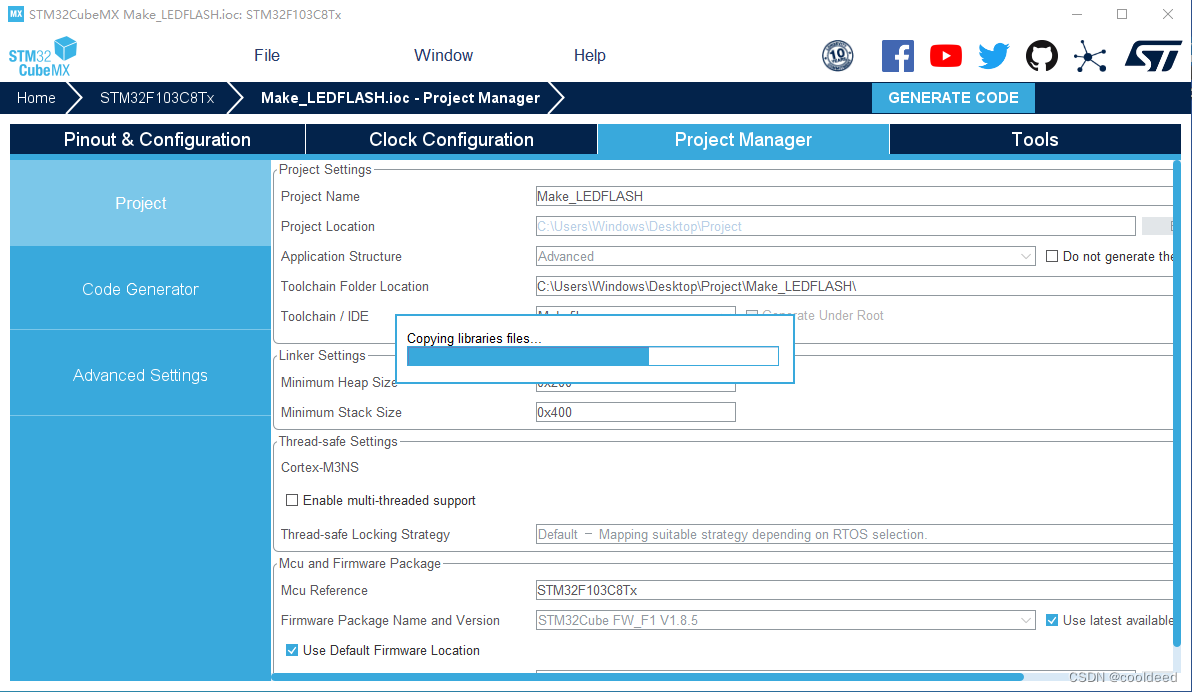Open the Twitter bird icon link

[x=994, y=56]
